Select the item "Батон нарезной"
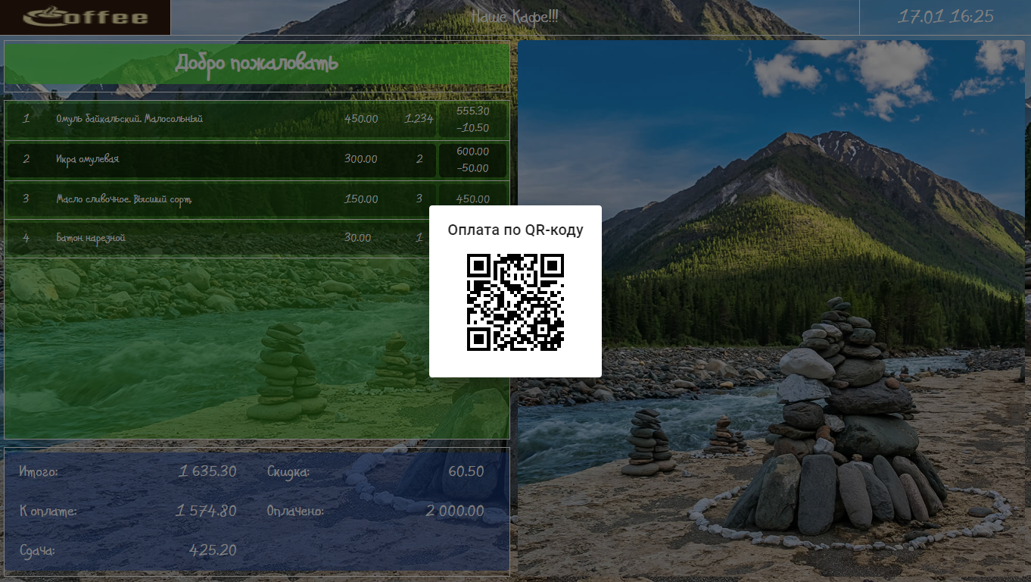 pos(91,238)
